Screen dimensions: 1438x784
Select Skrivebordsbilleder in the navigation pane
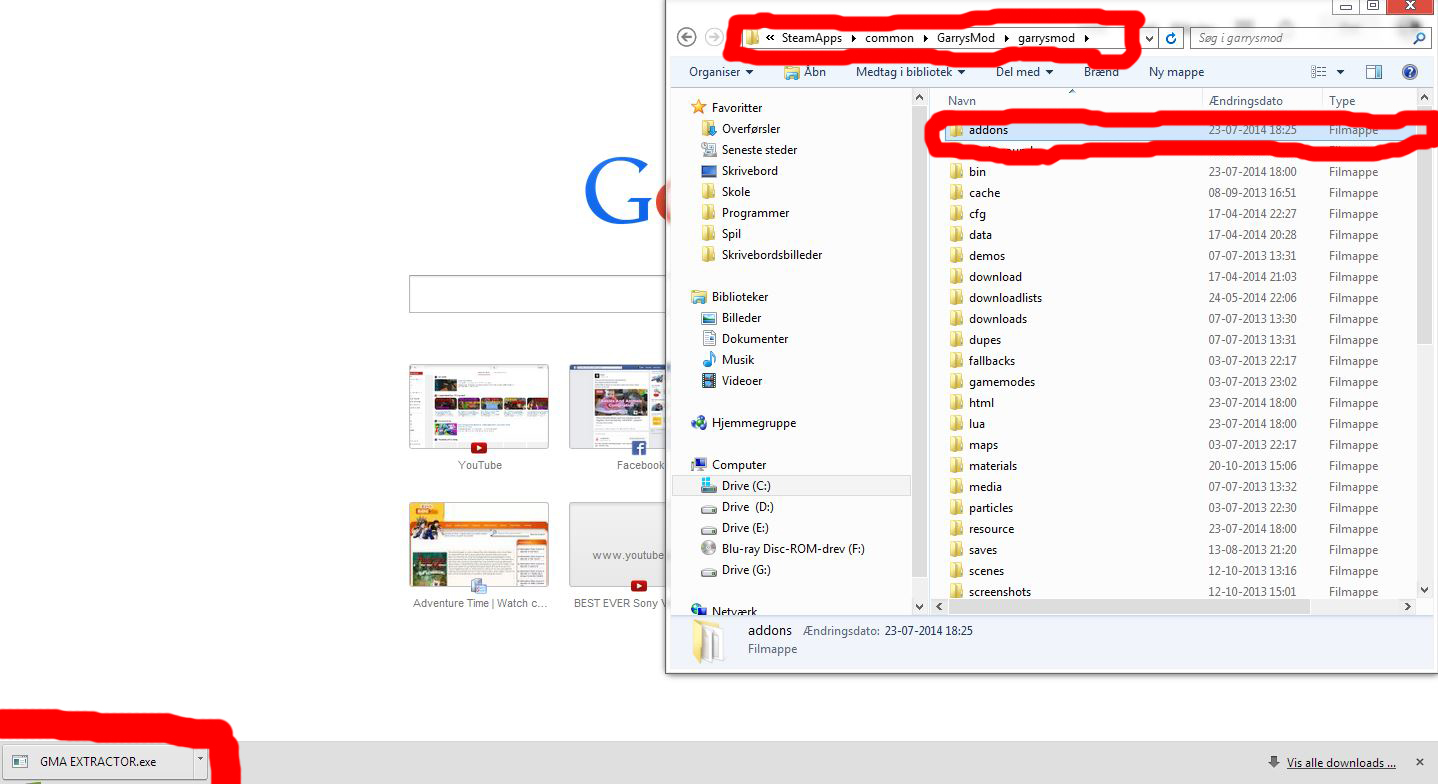pyautogui.click(x=772, y=254)
